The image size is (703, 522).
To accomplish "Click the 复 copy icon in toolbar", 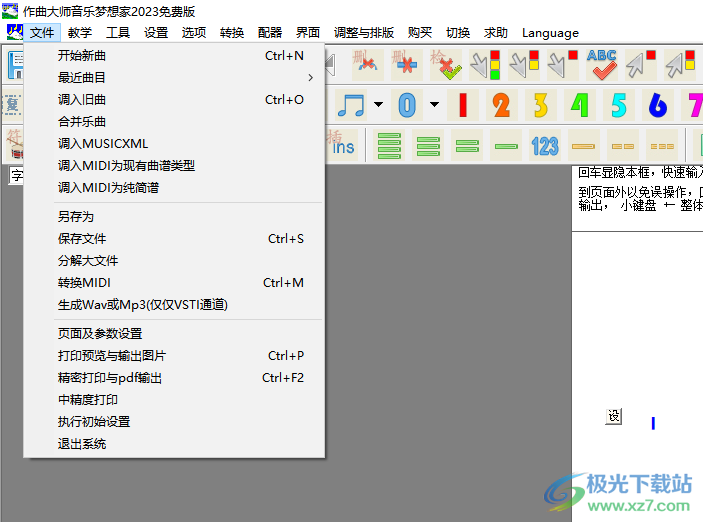I will 13,105.
